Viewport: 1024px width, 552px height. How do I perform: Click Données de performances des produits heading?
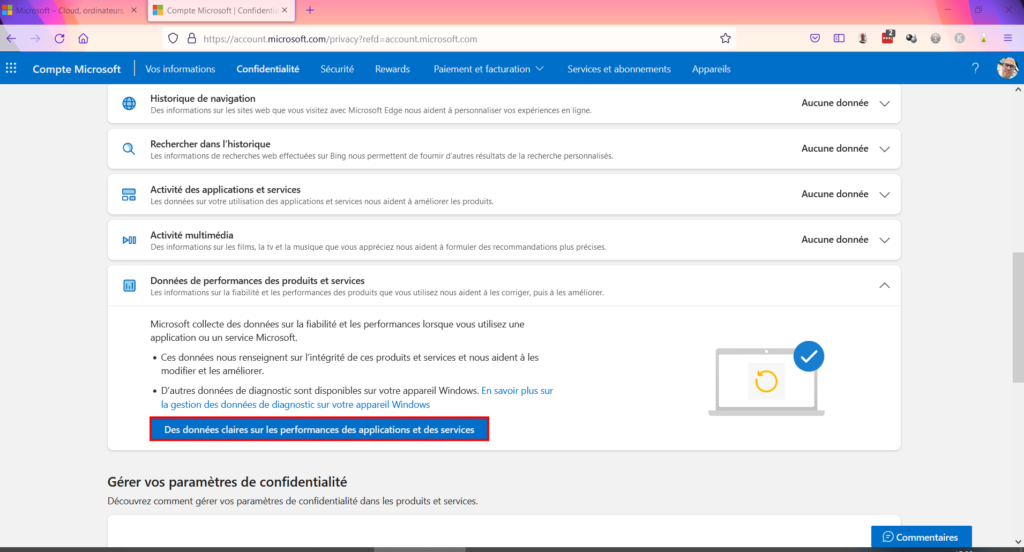257,280
